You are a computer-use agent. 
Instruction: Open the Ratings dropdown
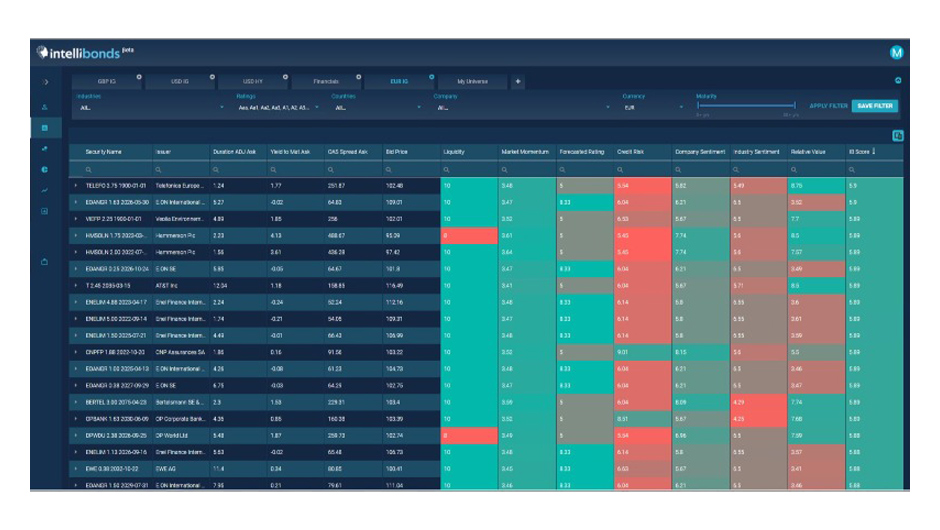[x=278, y=108]
